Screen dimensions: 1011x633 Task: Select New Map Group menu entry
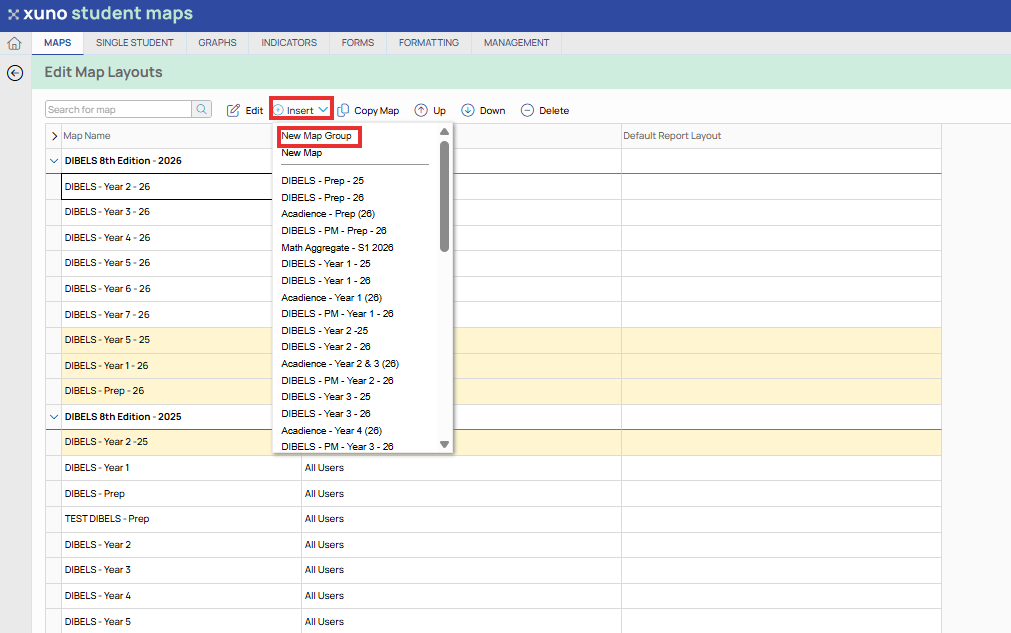click(x=317, y=136)
